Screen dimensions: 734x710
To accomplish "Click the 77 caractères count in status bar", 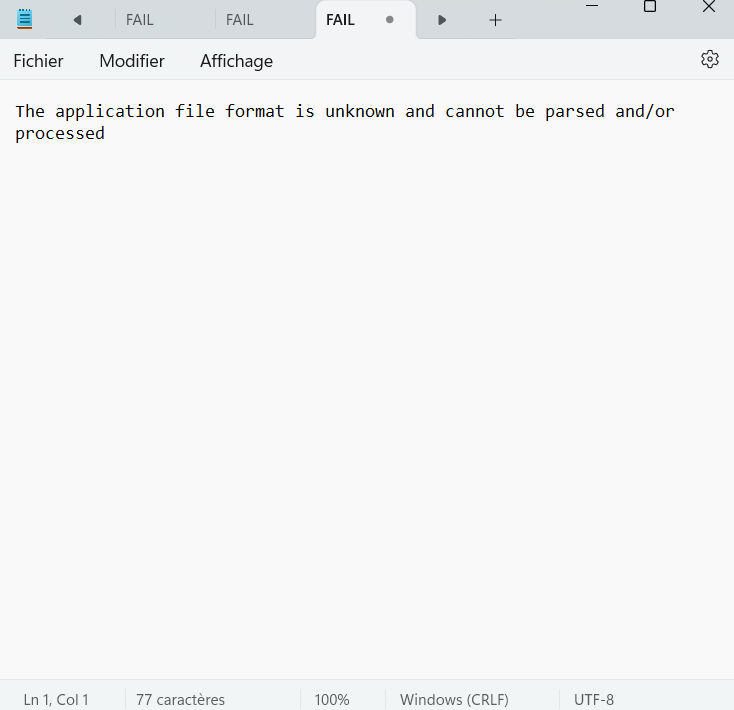I will 181,699.
